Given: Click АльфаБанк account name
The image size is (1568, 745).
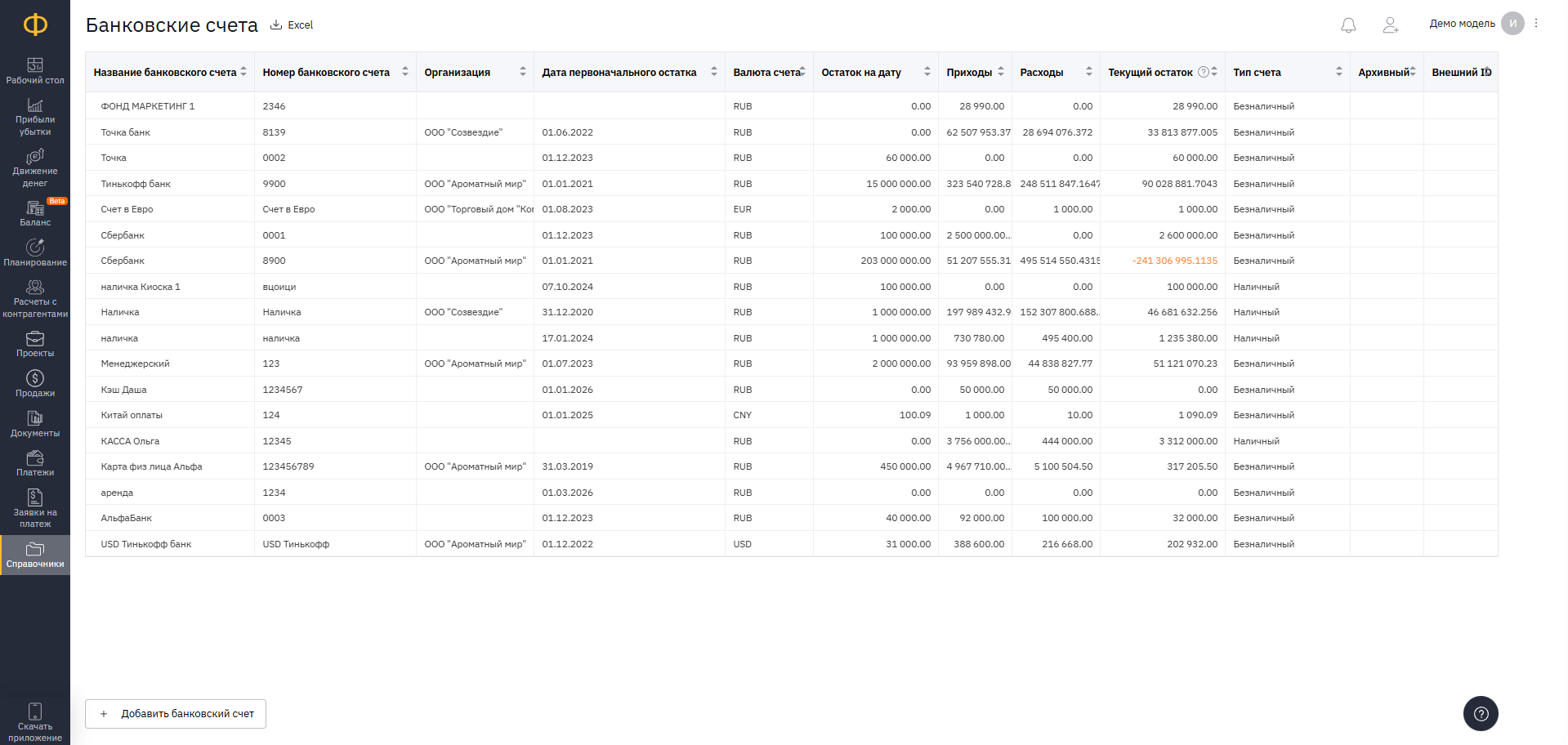Looking at the screenshot, I should tap(127, 518).
